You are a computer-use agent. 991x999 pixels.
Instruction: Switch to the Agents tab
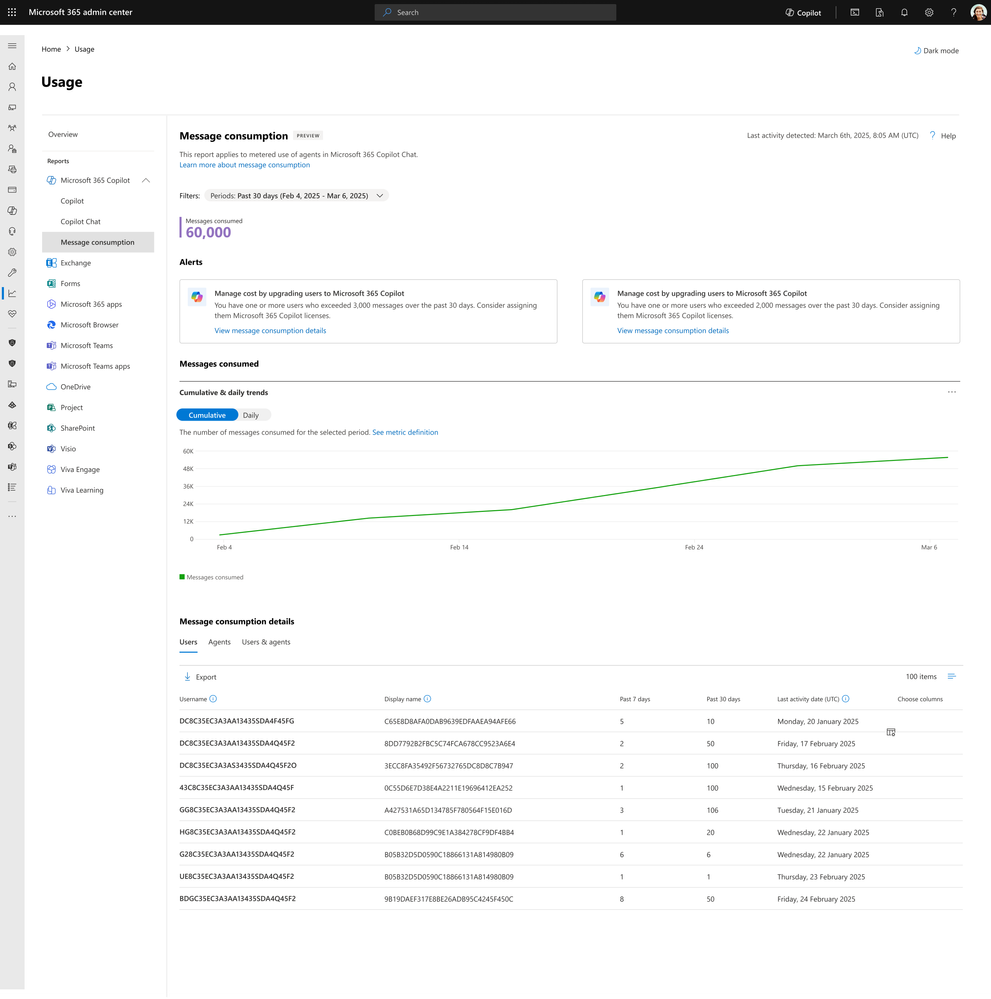tap(219, 642)
